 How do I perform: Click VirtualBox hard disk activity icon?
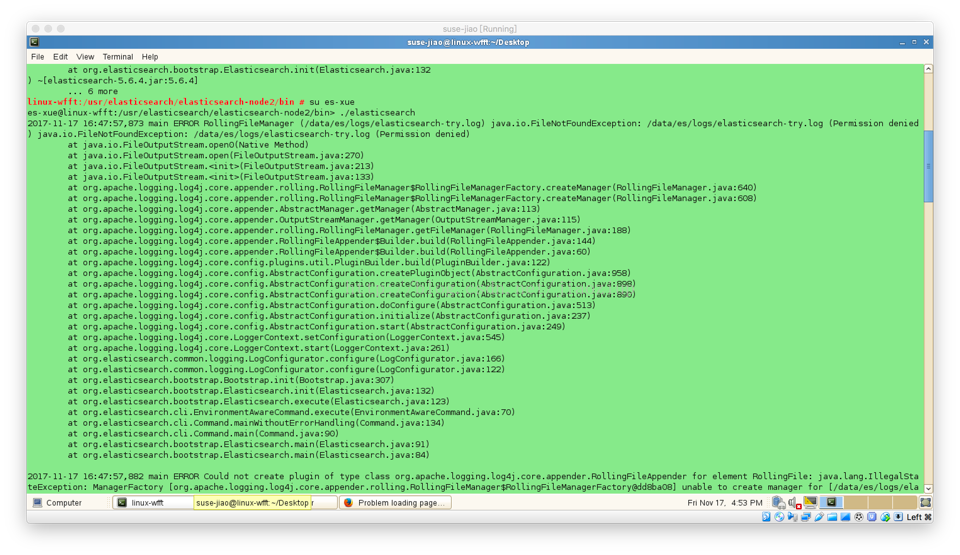[x=767, y=517]
